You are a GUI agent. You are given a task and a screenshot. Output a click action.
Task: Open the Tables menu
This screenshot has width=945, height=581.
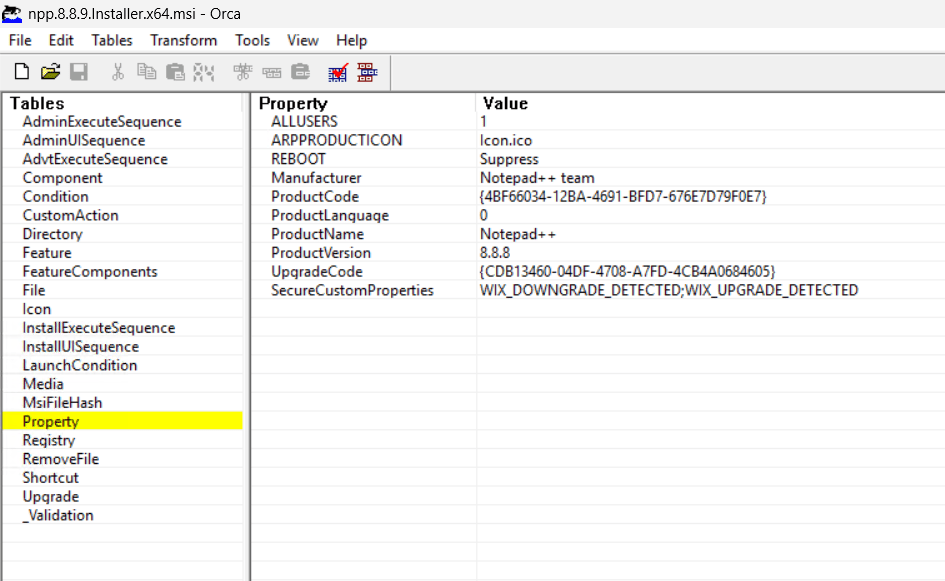click(111, 40)
